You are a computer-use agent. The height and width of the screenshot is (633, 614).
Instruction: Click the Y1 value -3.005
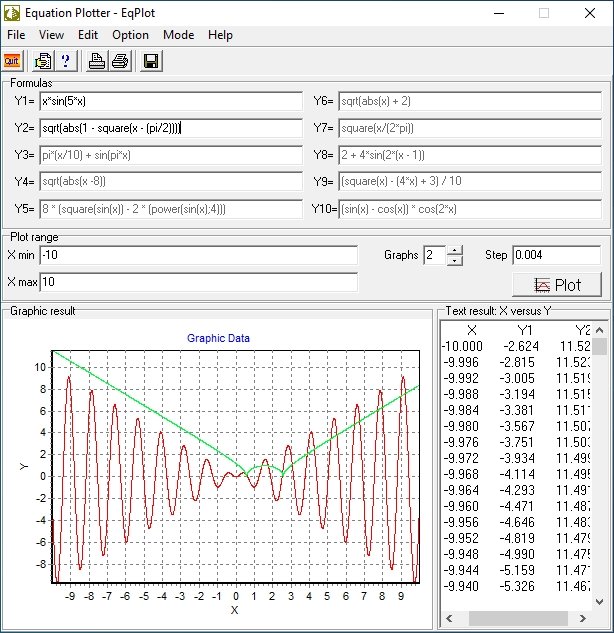click(x=517, y=378)
